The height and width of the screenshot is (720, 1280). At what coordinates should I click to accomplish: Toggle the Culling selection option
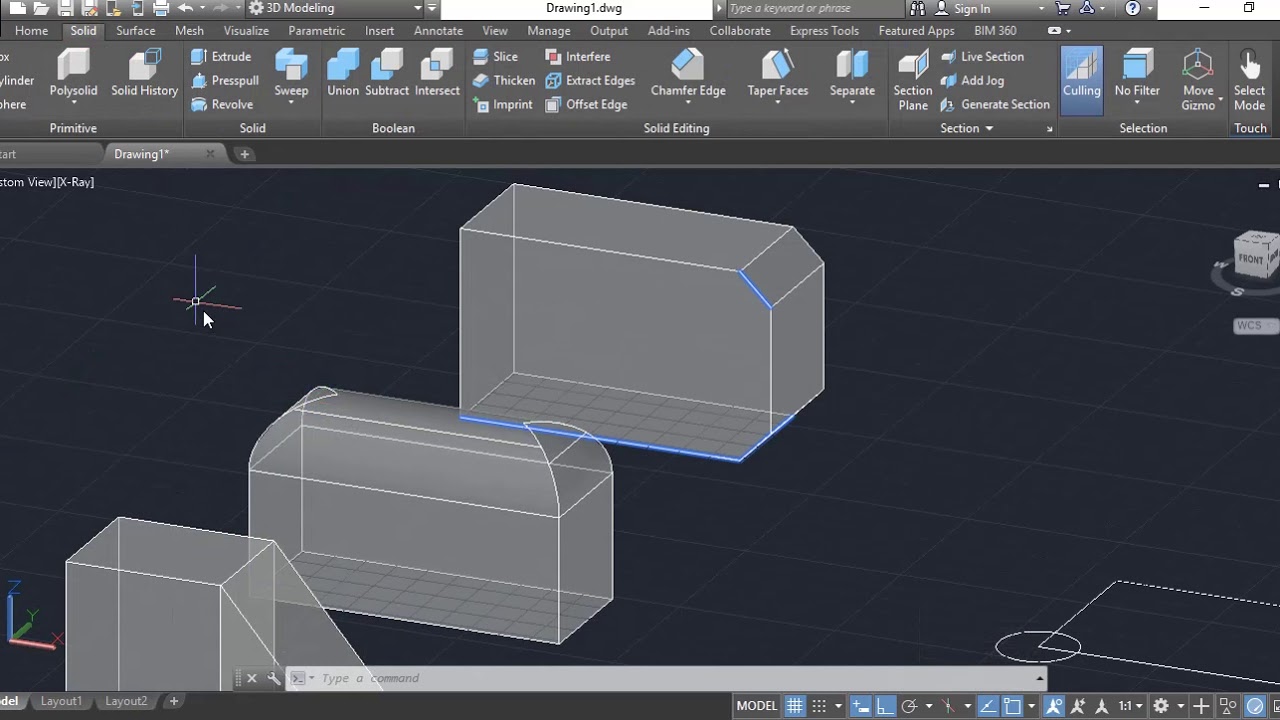coord(1081,79)
